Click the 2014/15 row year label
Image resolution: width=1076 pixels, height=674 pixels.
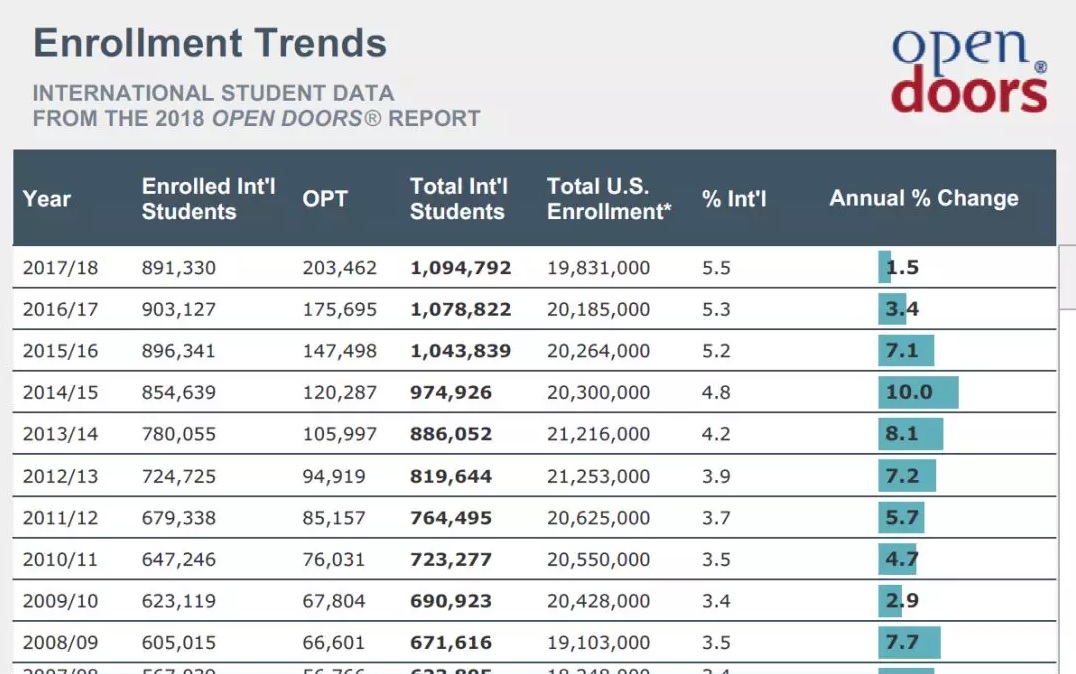(x=60, y=393)
